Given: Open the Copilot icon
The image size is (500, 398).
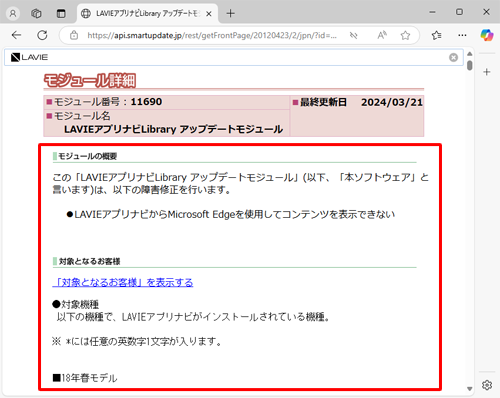Looking at the screenshot, I should 487,35.
